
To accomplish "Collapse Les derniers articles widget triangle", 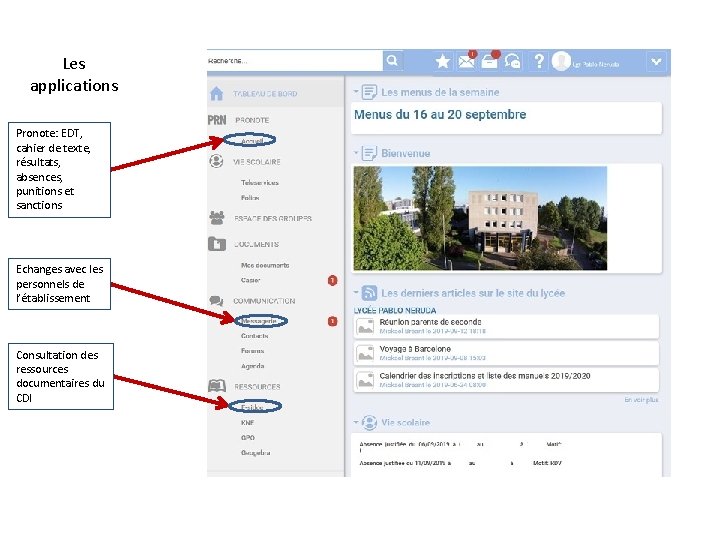I will 356,292.
